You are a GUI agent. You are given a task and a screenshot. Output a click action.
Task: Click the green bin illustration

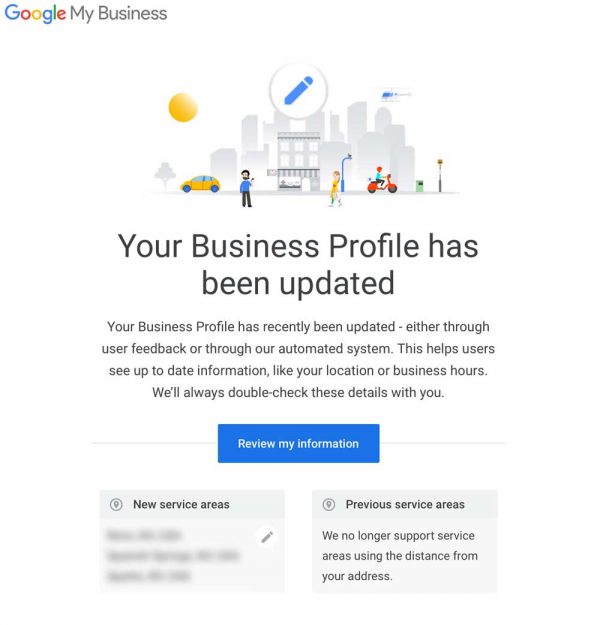point(420,185)
